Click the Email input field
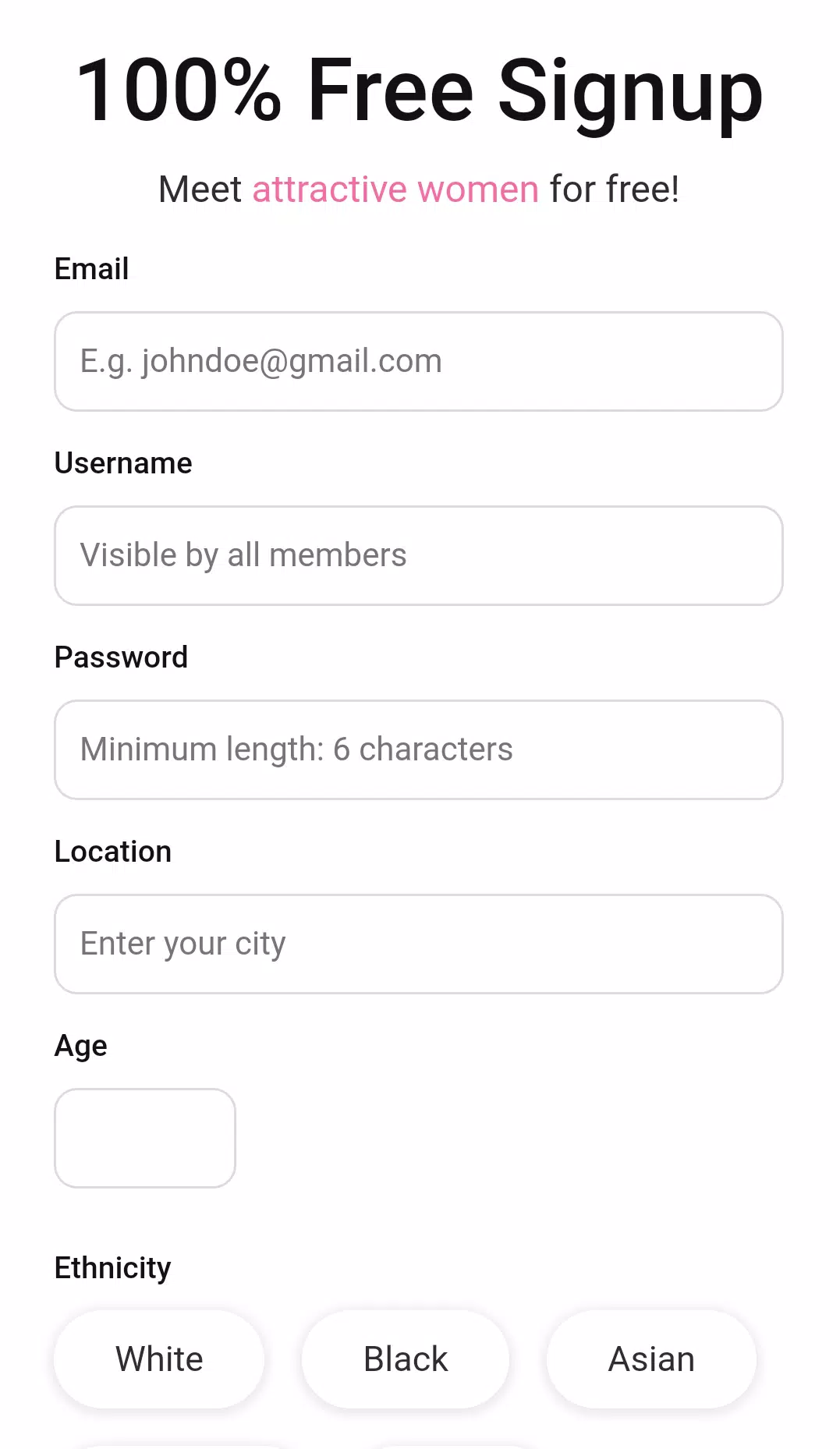The width and height of the screenshot is (840, 1449). (x=418, y=361)
